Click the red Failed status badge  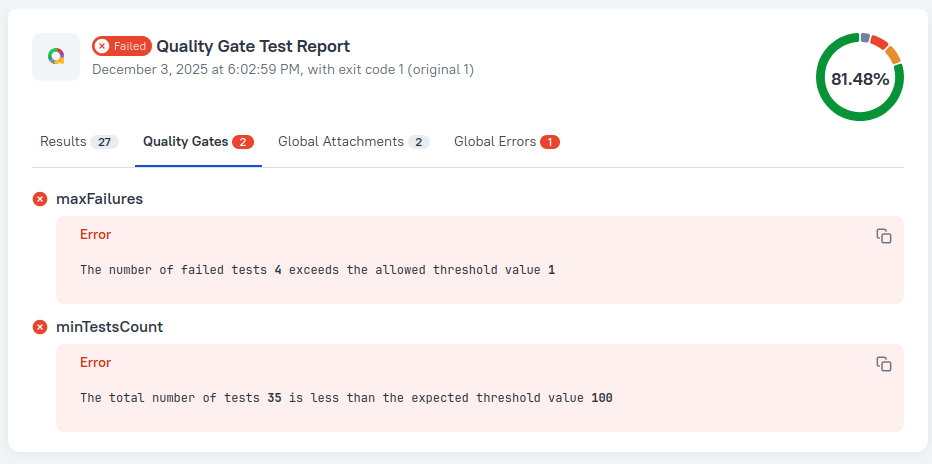click(x=122, y=46)
